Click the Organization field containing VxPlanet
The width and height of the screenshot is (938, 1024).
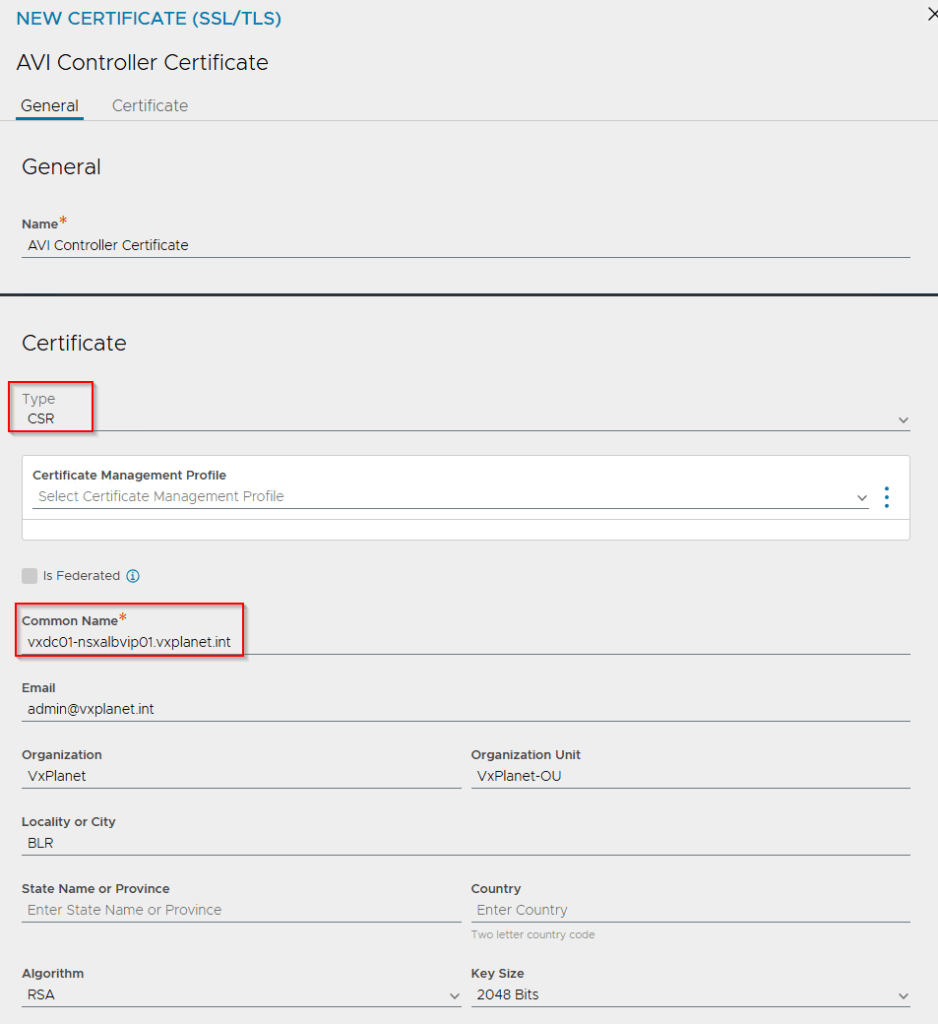click(200, 776)
